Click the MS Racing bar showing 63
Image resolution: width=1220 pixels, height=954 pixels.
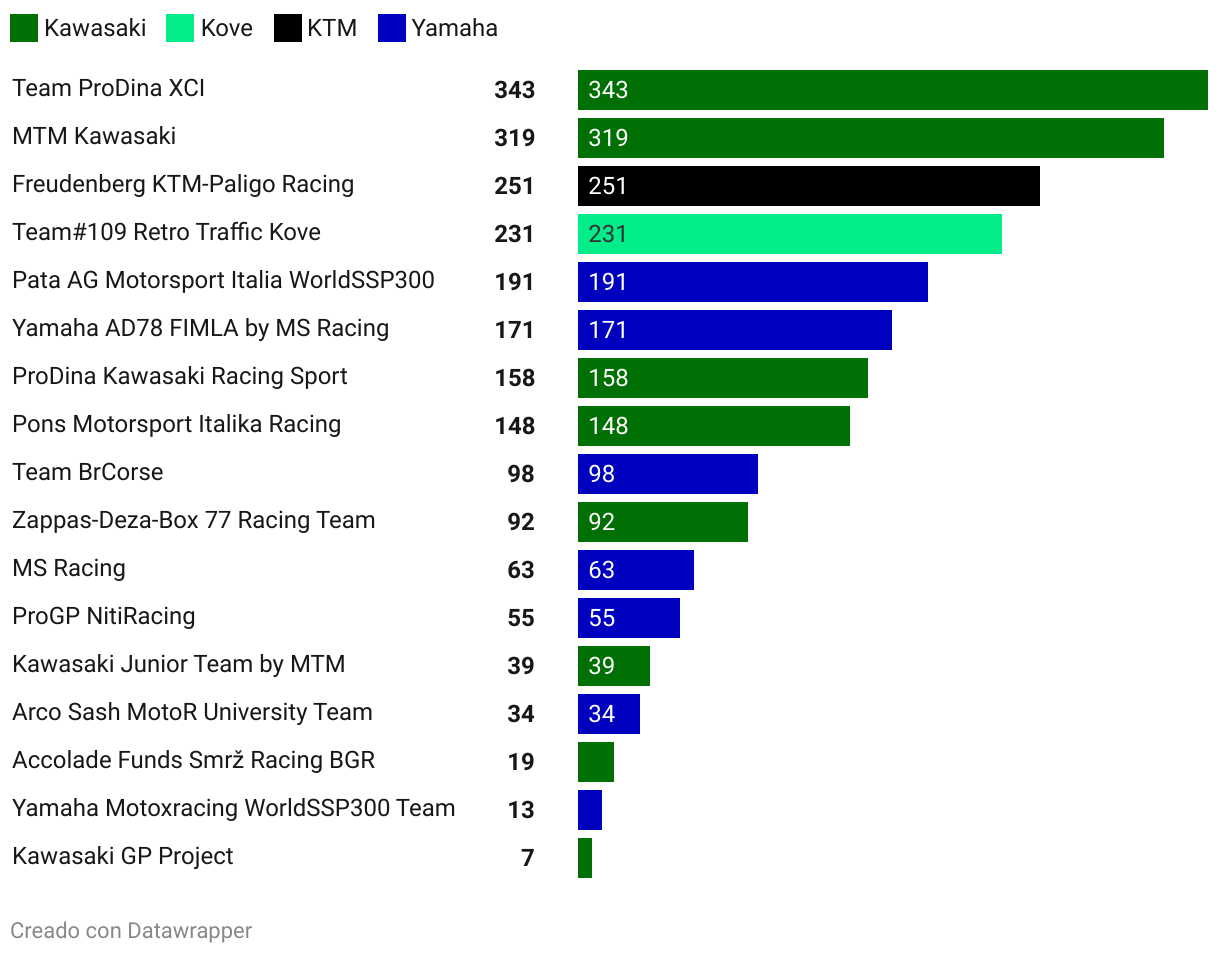coord(635,570)
